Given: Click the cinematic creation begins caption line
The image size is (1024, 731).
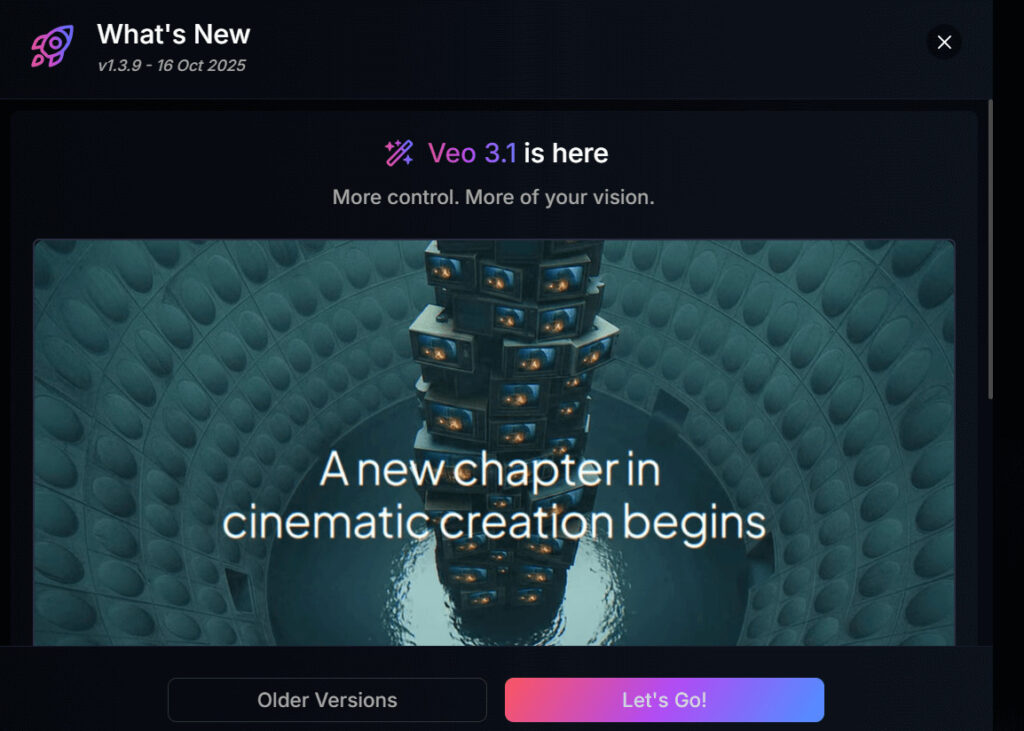Looking at the screenshot, I should click(x=494, y=523).
